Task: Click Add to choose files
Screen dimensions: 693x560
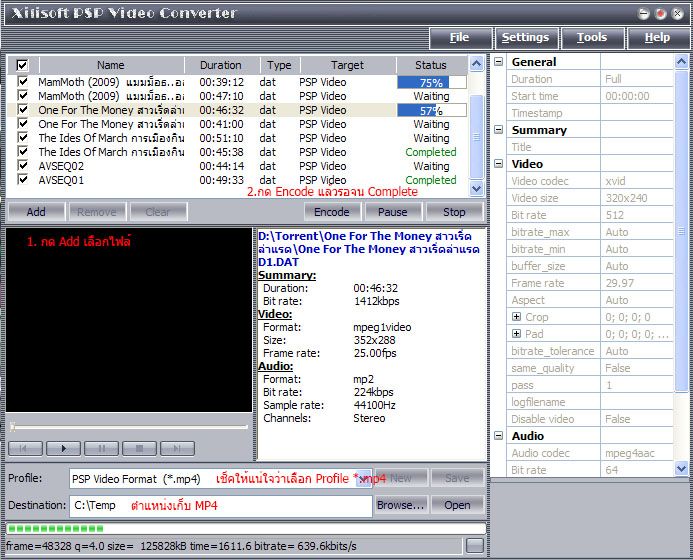Action: (36, 212)
